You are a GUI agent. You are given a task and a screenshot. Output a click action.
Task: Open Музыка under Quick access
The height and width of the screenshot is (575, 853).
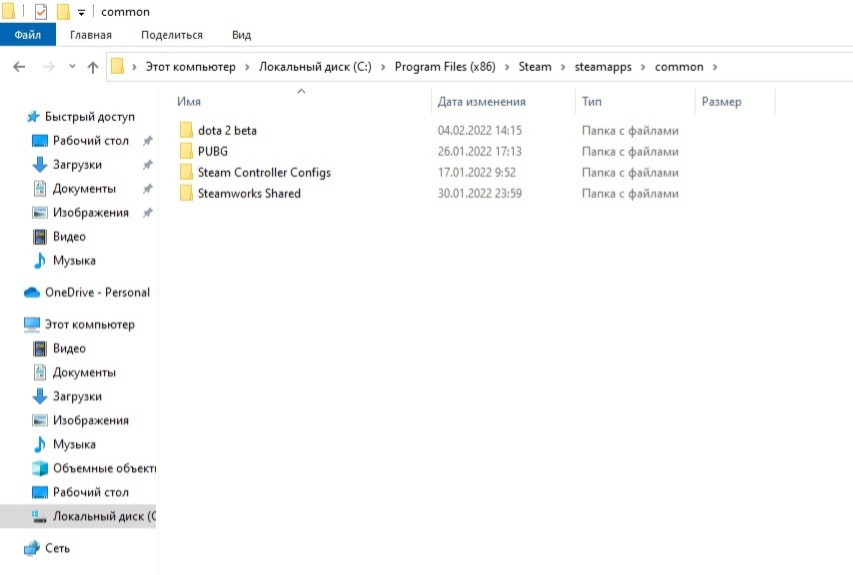74,261
